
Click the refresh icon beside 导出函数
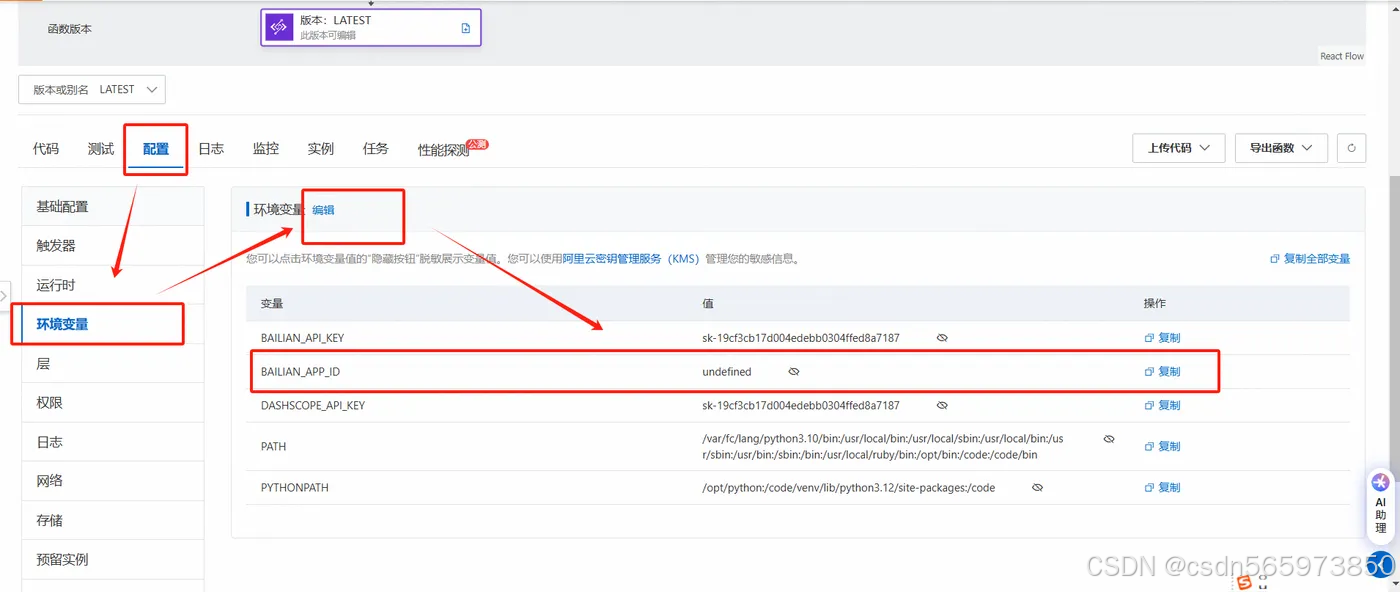click(x=1351, y=148)
